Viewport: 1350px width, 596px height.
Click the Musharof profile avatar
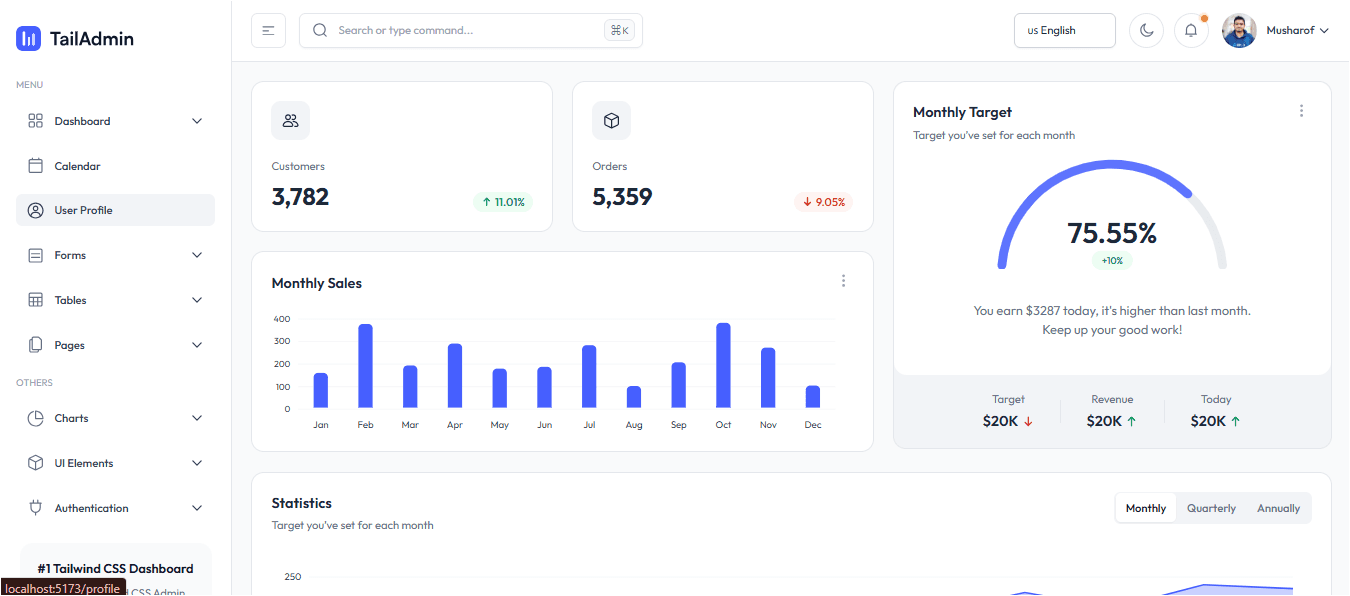click(1239, 30)
